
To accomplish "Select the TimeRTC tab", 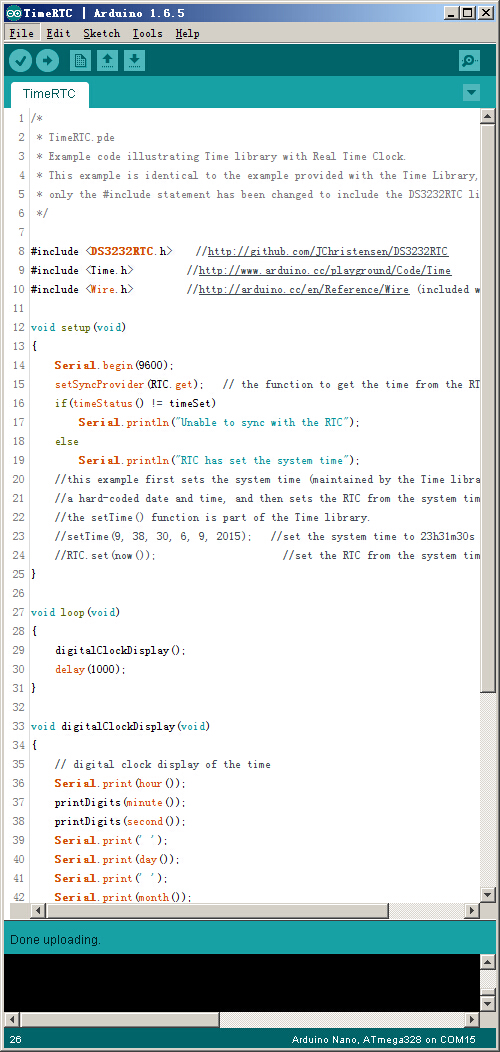I will 49,94.
